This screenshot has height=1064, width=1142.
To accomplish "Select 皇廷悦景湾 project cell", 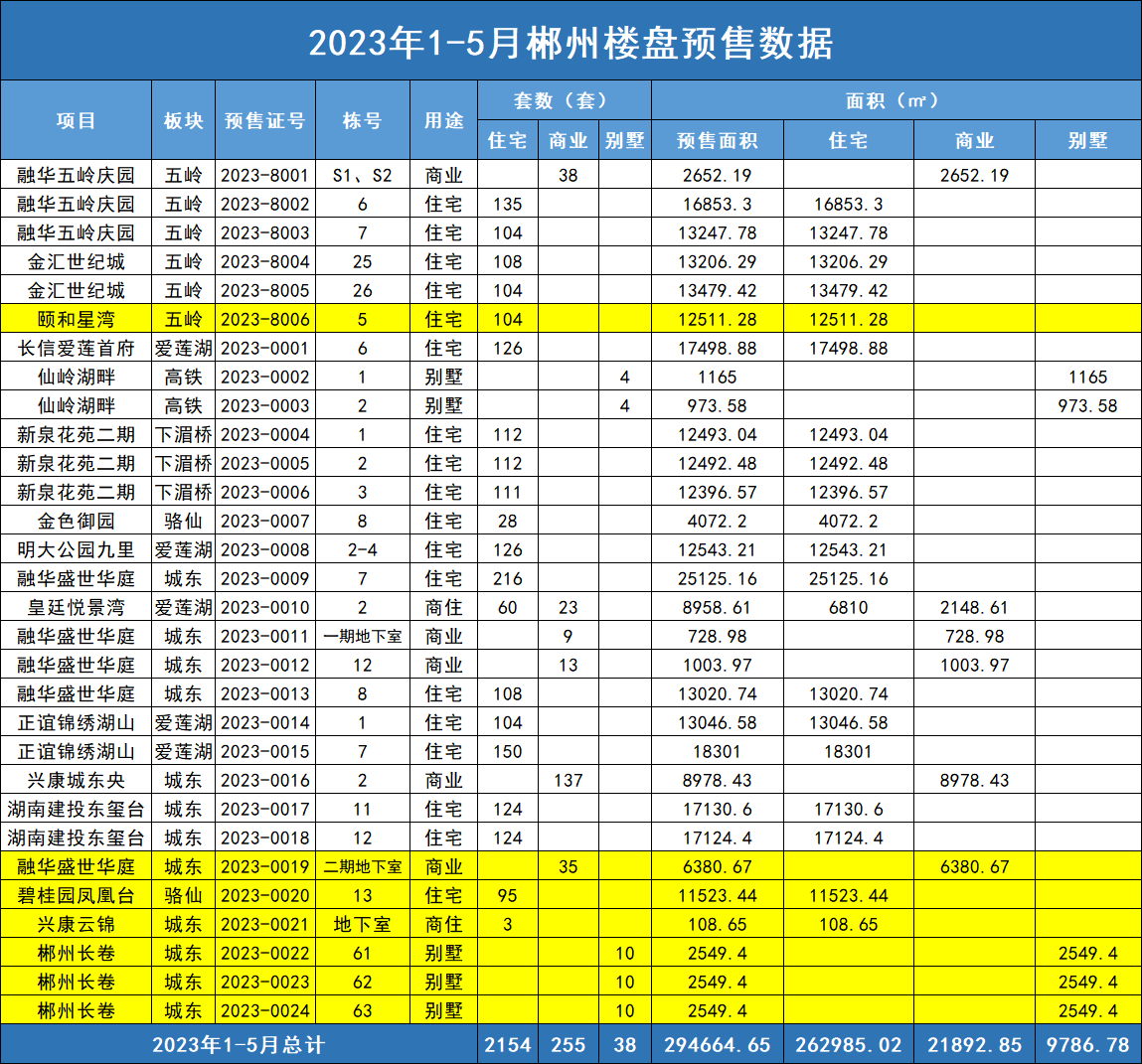I will click(76, 608).
